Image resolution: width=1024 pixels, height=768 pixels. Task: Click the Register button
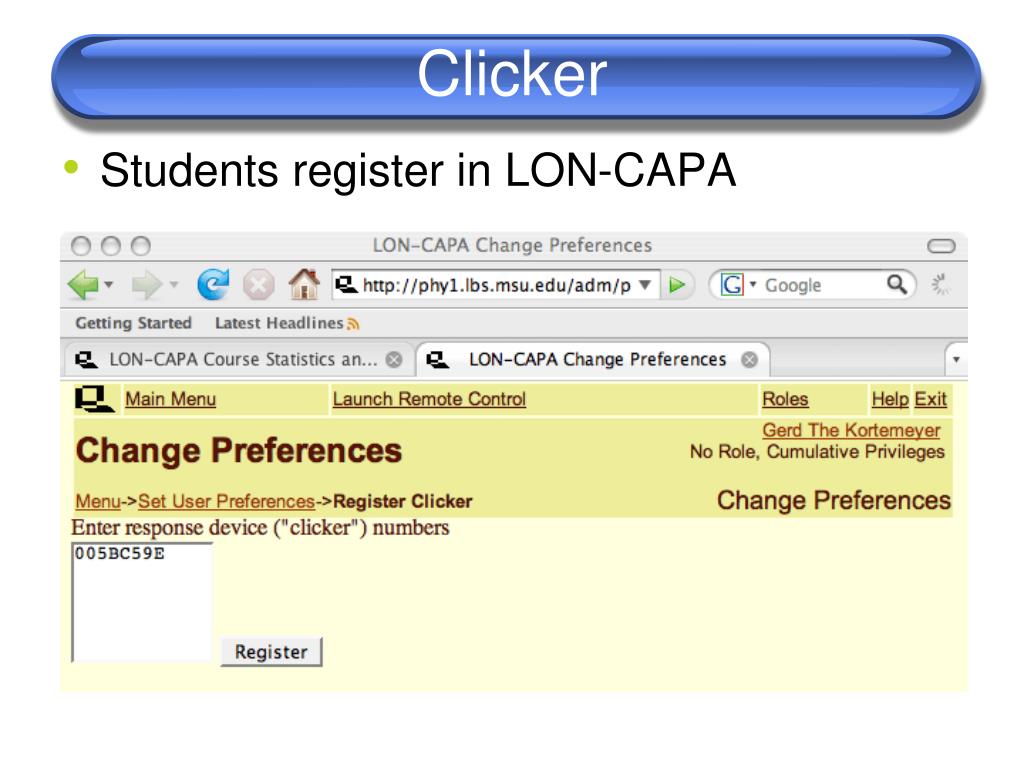pos(271,652)
